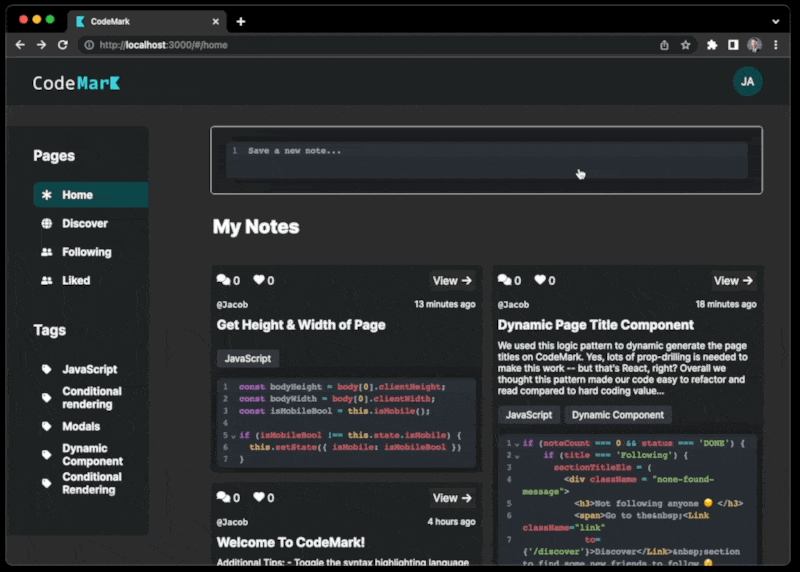The height and width of the screenshot is (572, 800).
Task: Filter by Conditional Rendering capitalized tag
Action: coord(92,483)
